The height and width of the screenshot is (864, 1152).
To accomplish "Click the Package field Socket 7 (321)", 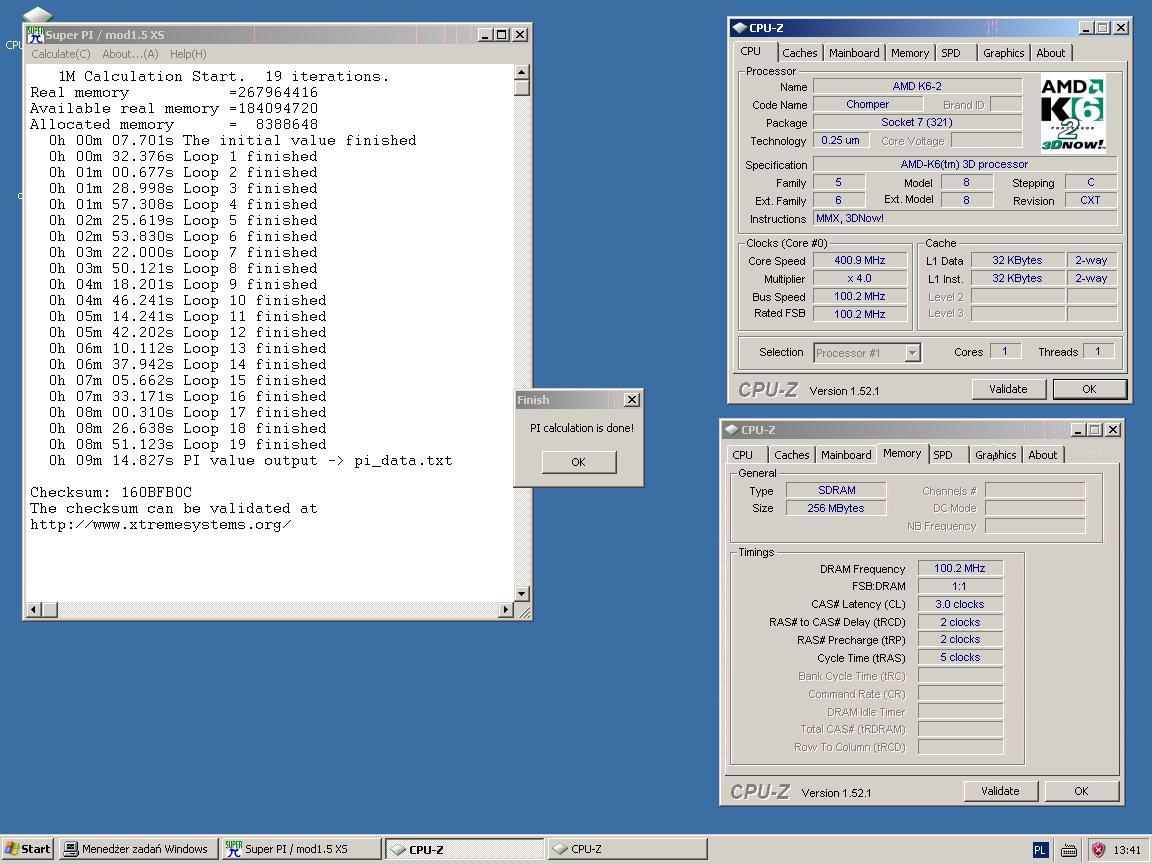I will 917,122.
